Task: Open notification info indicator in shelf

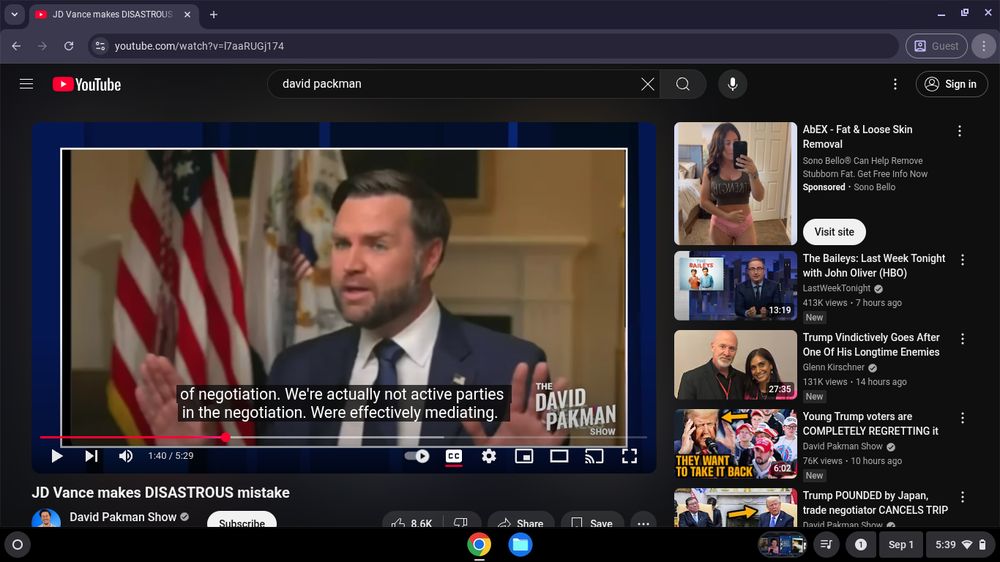Action: click(860, 545)
